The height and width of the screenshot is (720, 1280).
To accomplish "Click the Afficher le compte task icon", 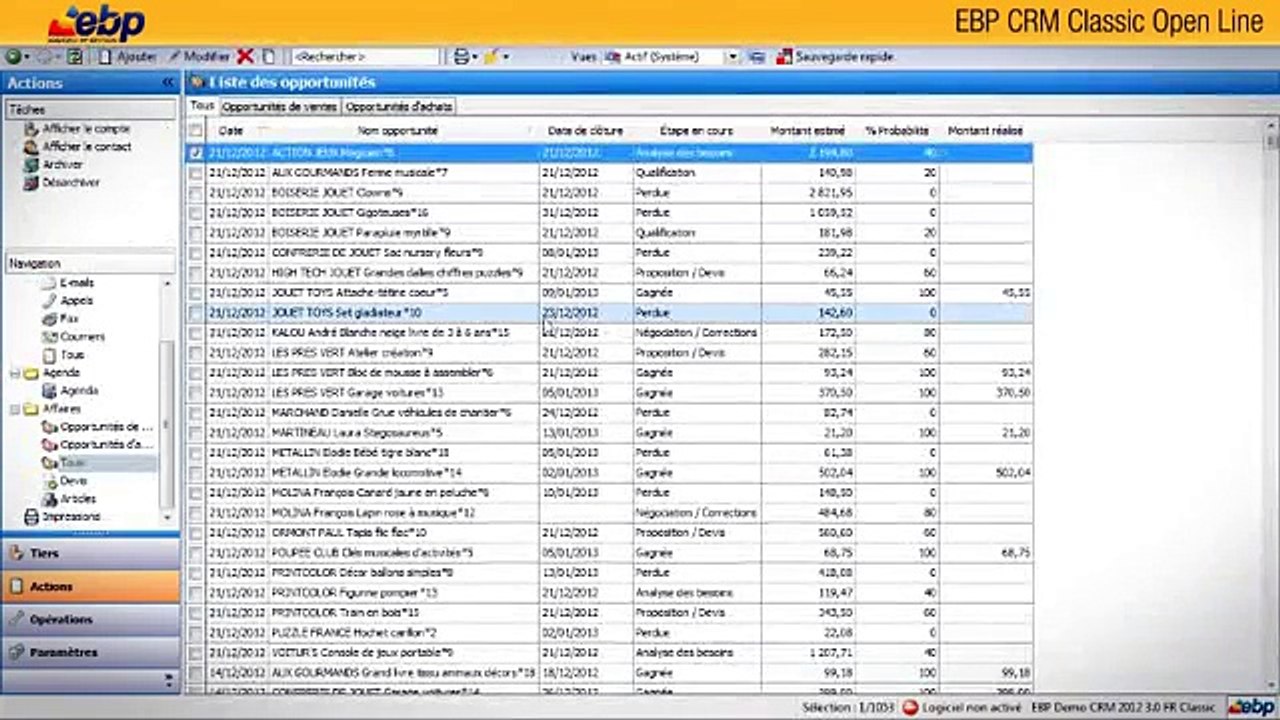I will coord(32,129).
